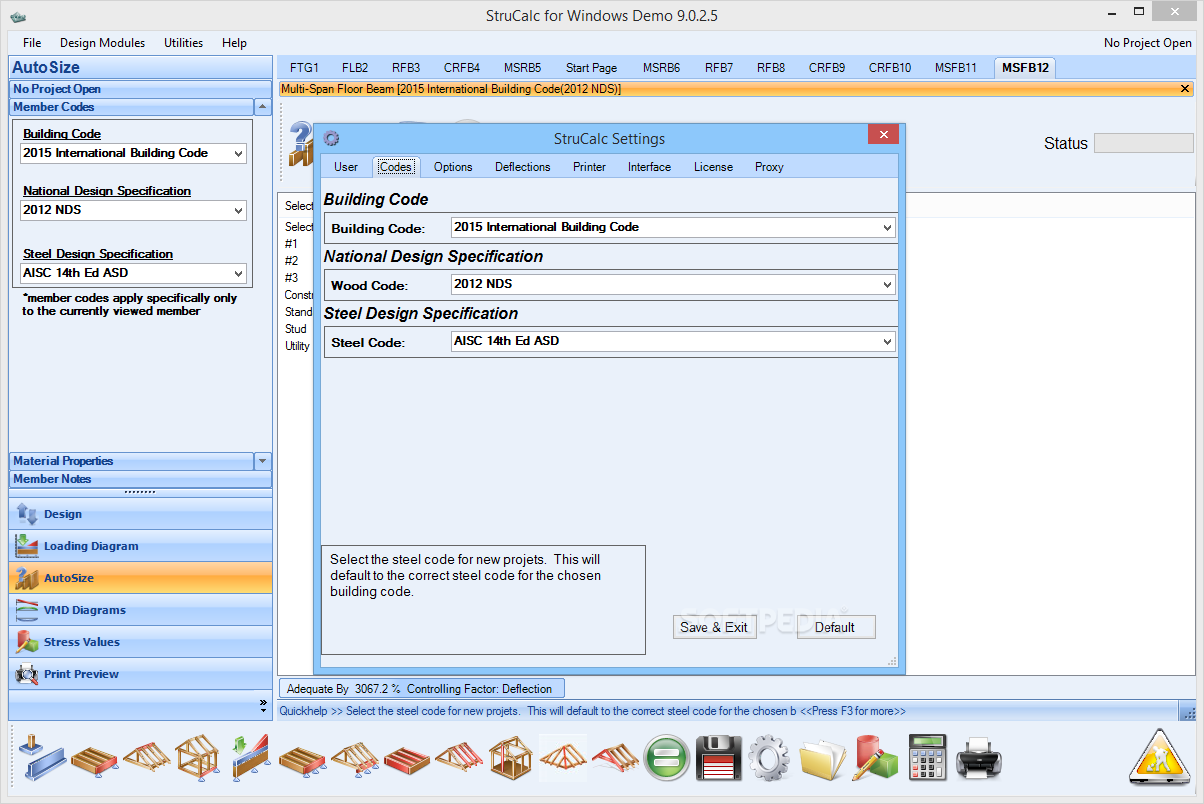This screenshot has height=804, width=1204.
Task: Expand the Material Properties panel arrow
Action: pos(263,461)
